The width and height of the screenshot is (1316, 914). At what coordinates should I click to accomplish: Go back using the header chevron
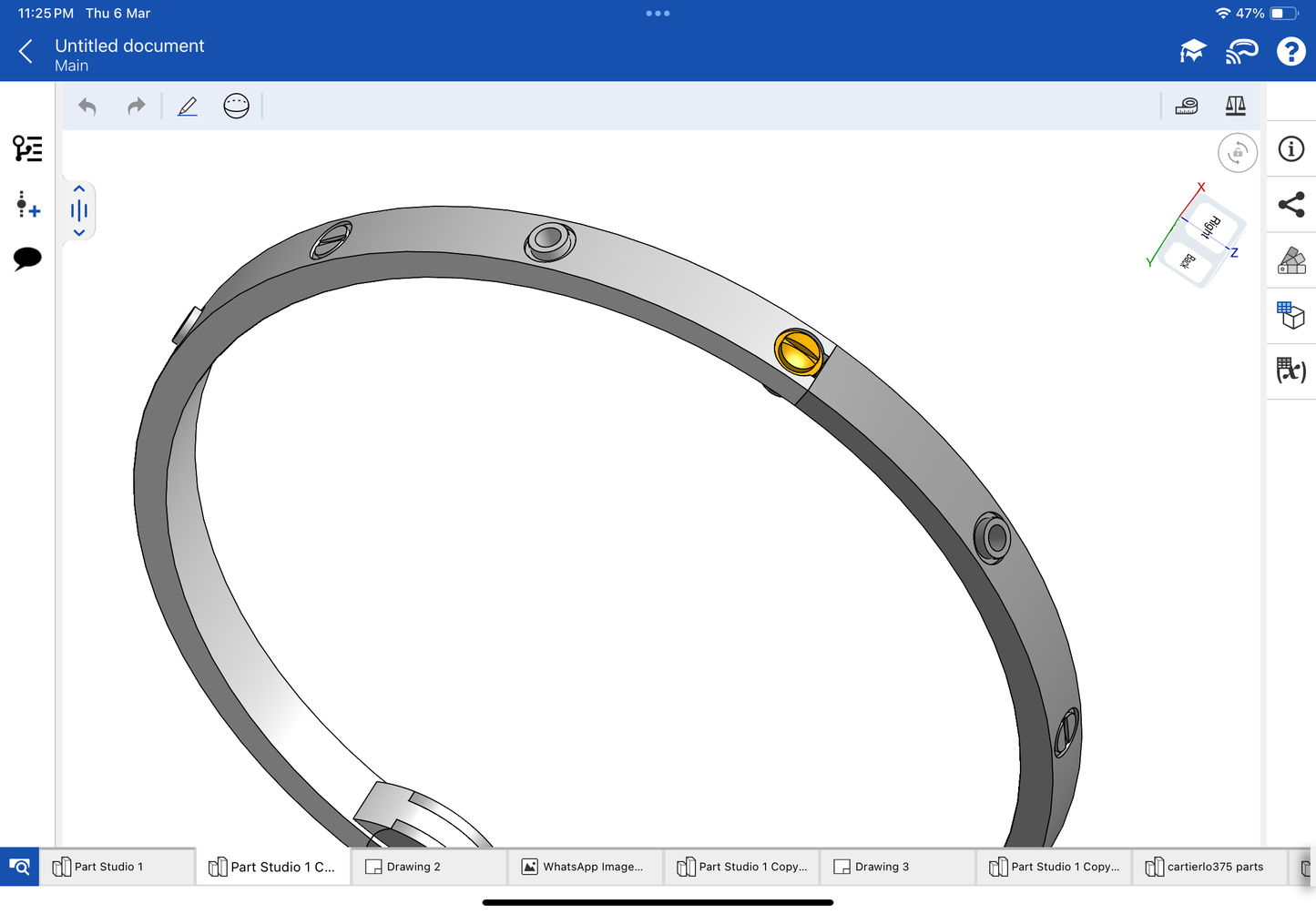26,52
